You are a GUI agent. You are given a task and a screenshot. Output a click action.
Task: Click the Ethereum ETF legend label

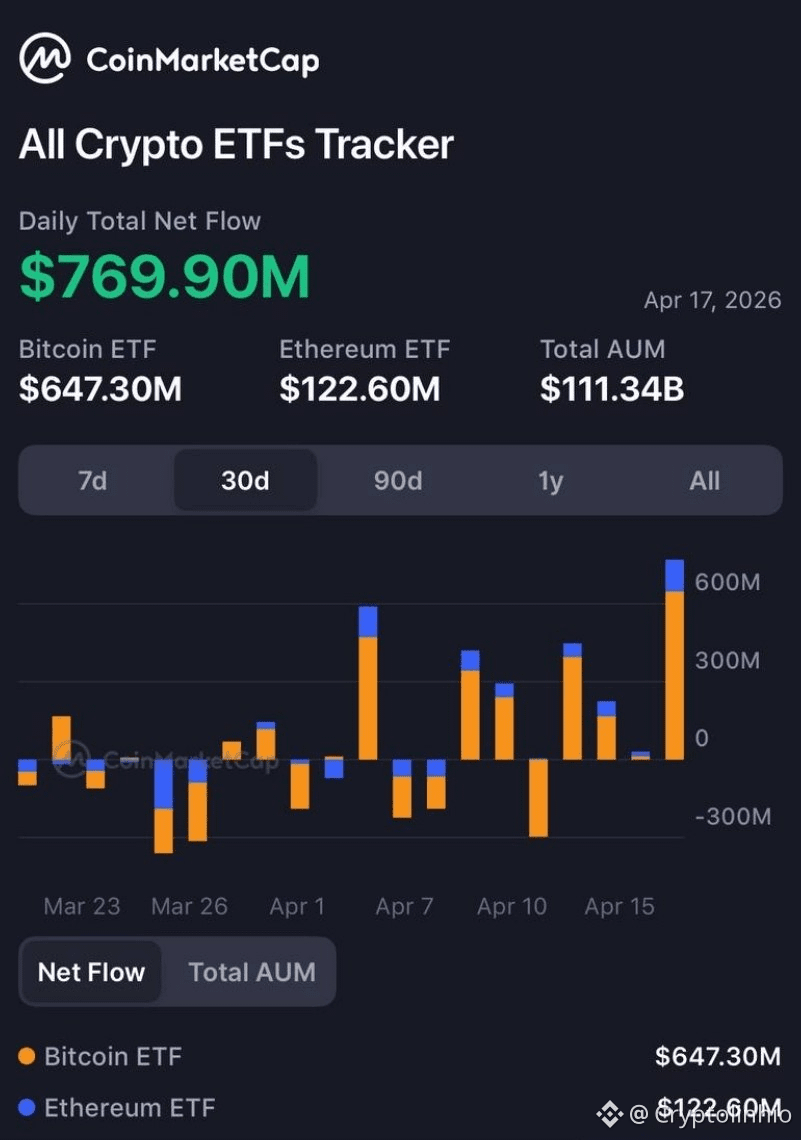pyautogui.click(x=129, y=1107)
